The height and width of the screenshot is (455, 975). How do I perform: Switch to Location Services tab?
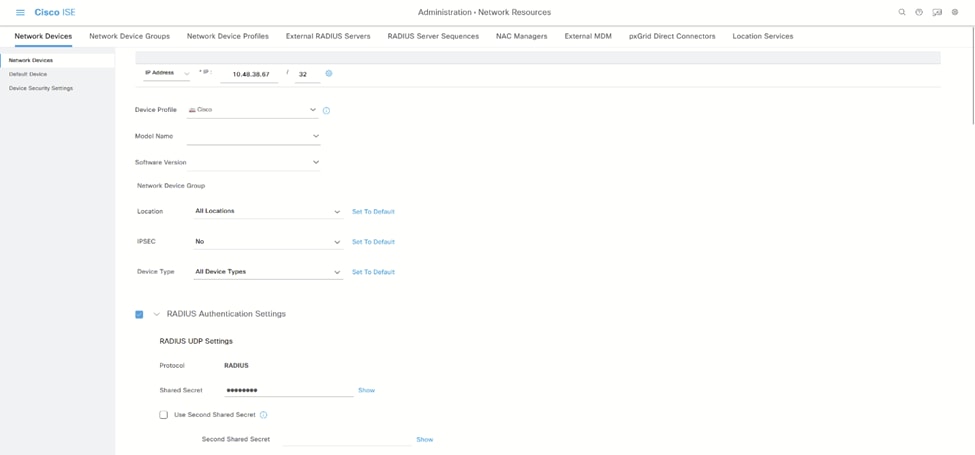763,36
